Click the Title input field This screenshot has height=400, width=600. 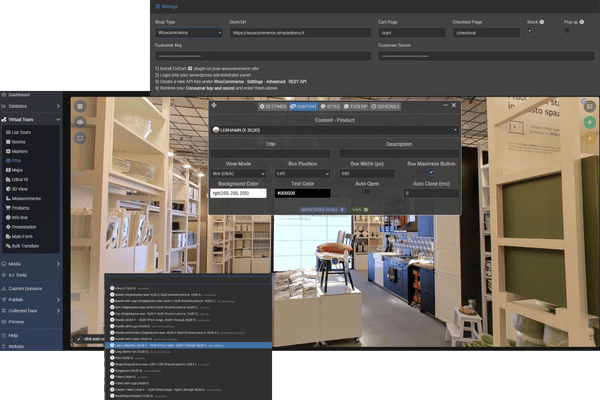point(271,153)
